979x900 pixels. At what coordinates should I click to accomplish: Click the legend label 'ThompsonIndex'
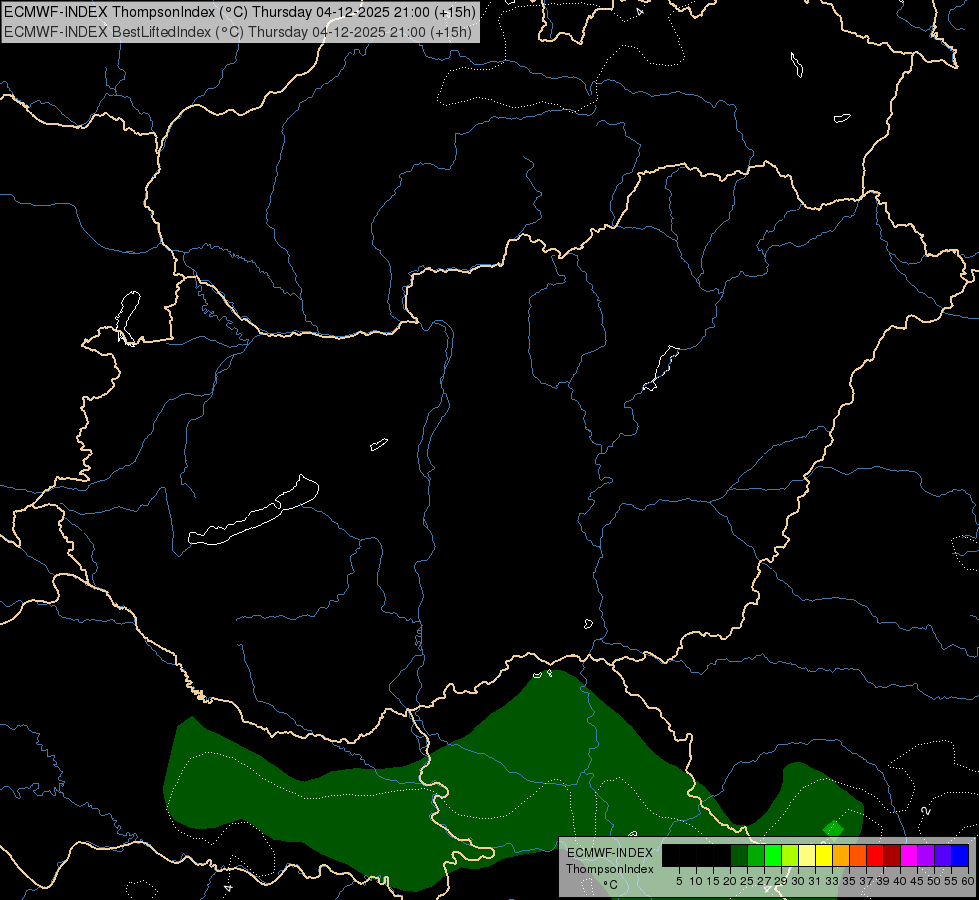(610, 869)
